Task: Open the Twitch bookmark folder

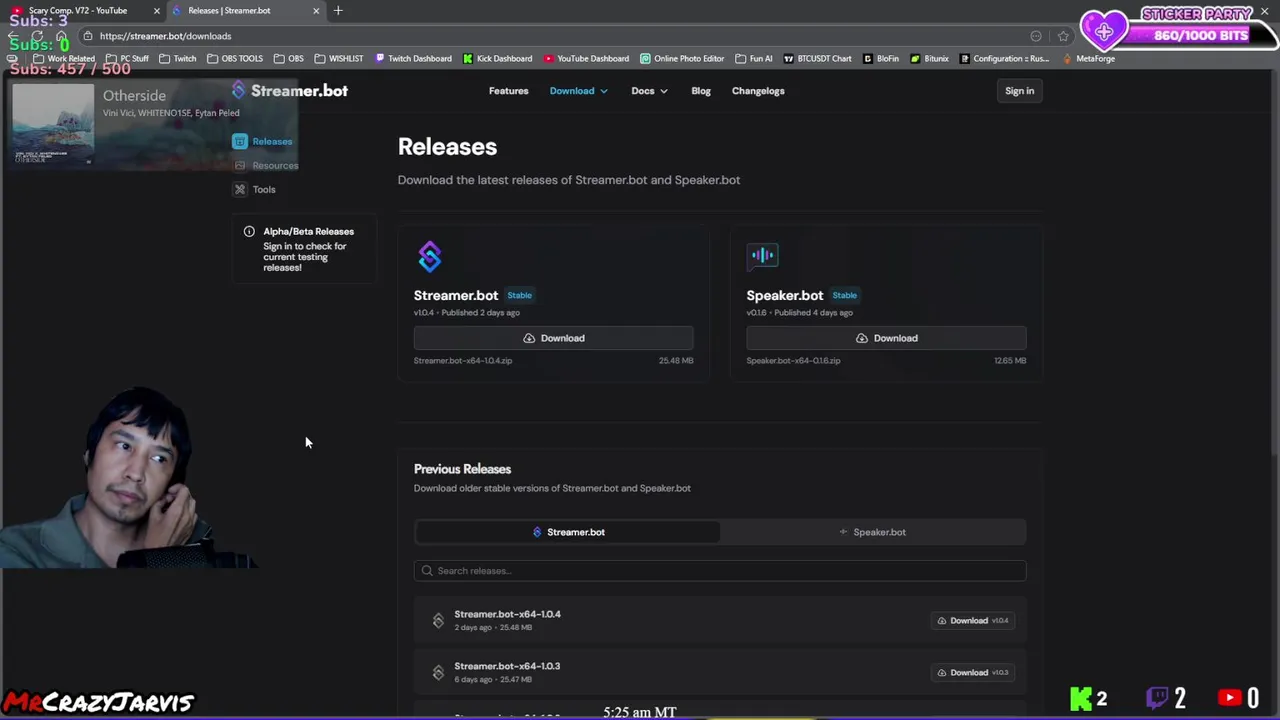Action: coord(178,59)
